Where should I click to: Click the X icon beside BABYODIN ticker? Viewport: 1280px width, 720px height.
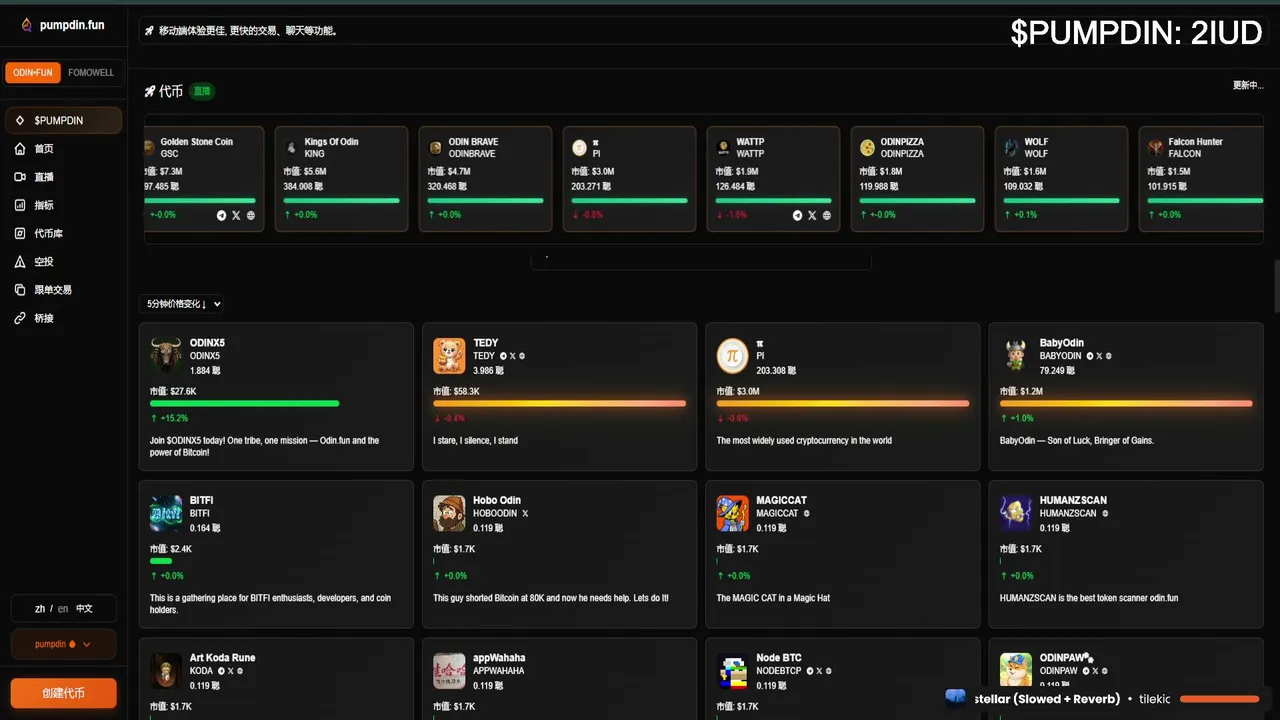1099,356
